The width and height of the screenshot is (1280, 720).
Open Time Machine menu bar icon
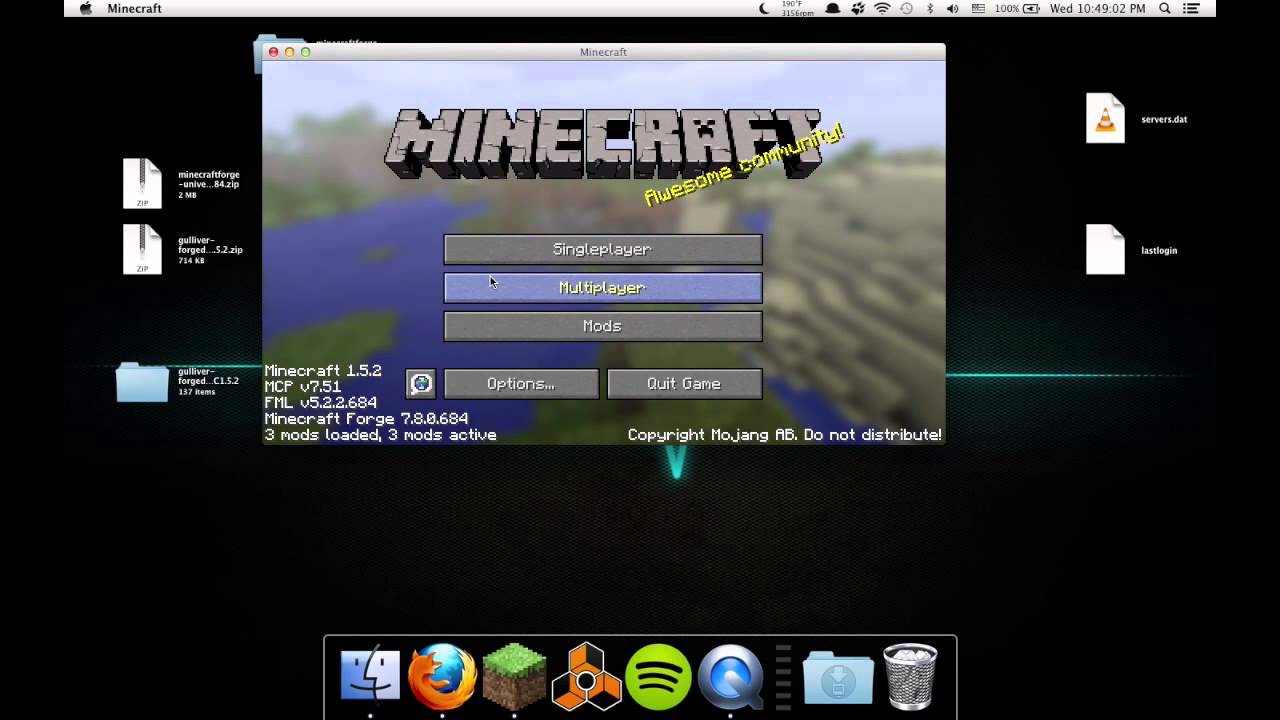[906, 8]
